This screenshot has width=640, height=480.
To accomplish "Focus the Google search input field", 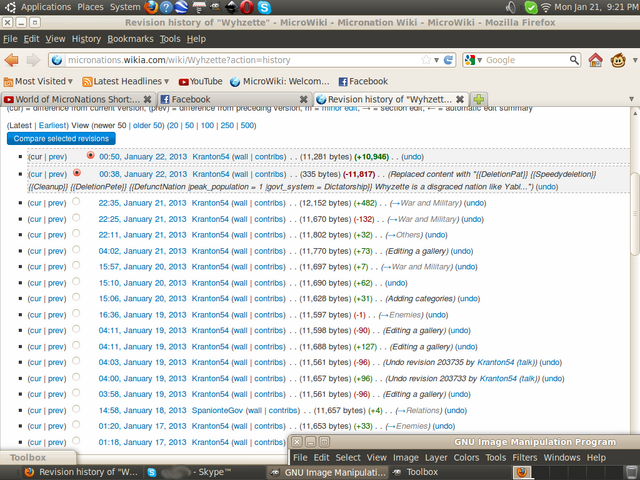I will pos(525,60).
